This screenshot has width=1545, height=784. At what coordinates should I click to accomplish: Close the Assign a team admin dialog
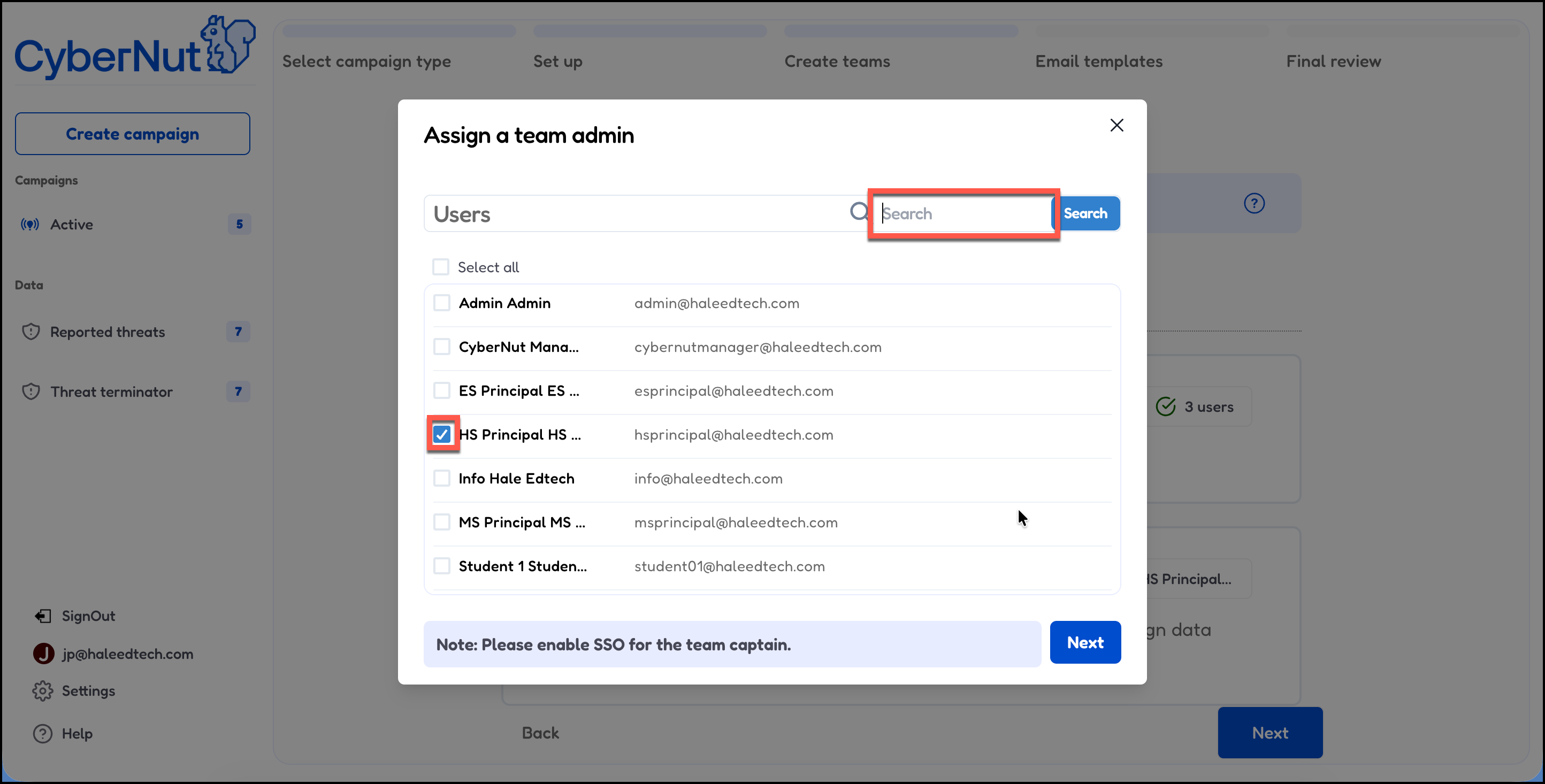tap(1116, 125)
